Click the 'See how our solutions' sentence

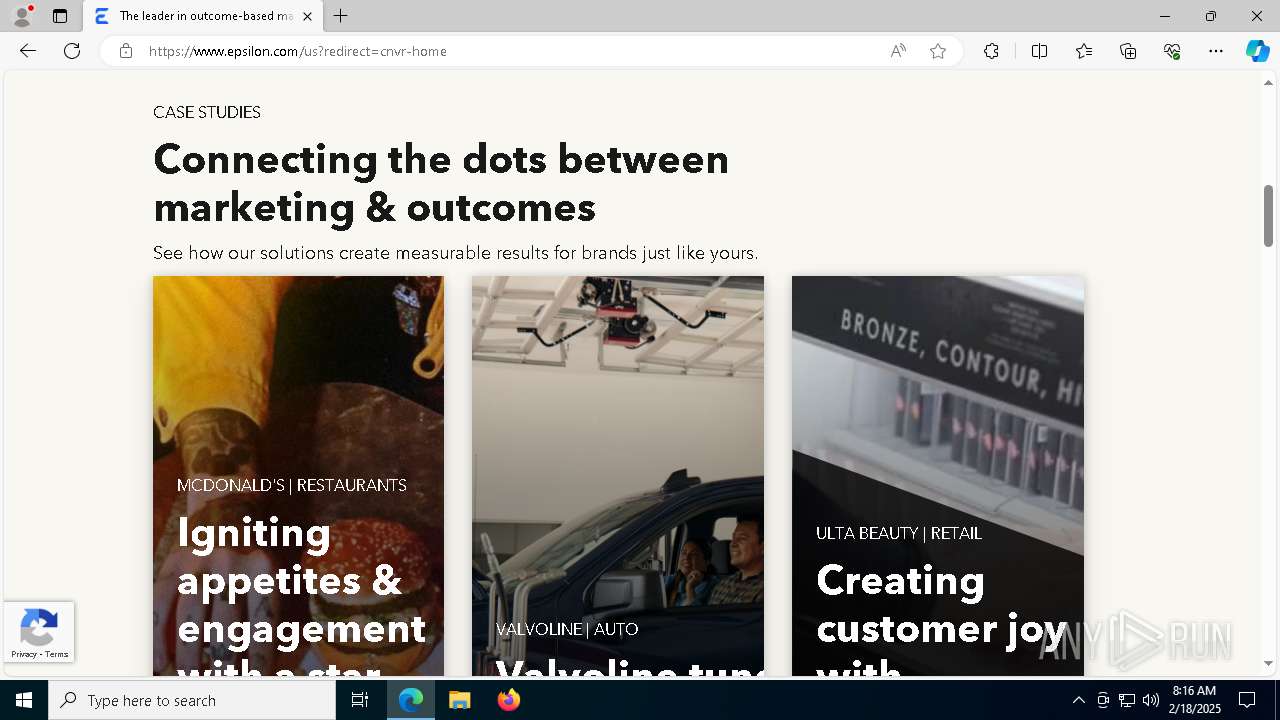pos(455,253)
